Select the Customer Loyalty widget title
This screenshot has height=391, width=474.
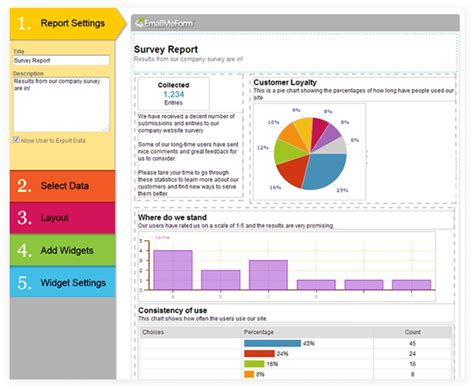(285, 82)
